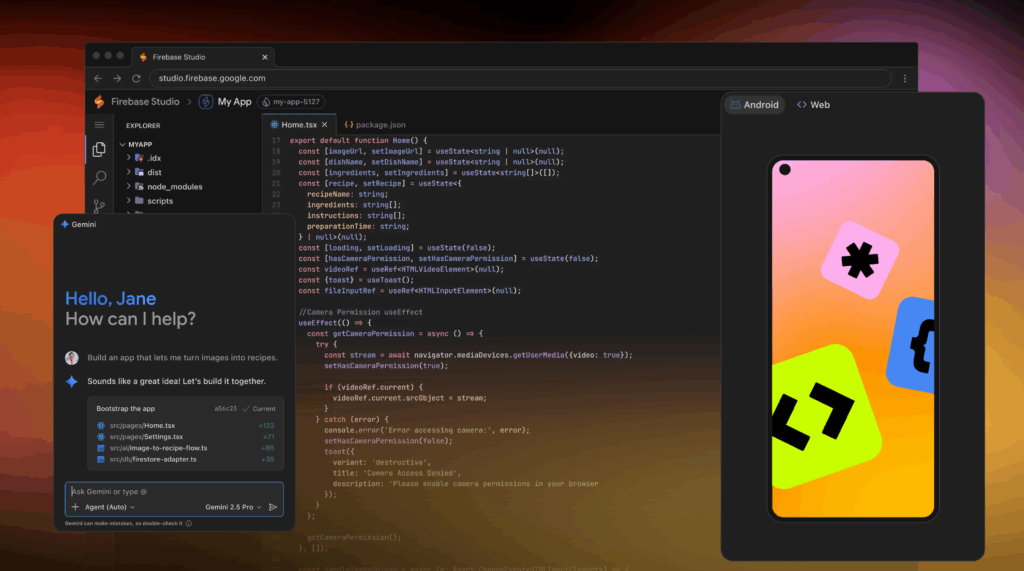Viewport: 1024px width, 571px height.
Task: Open the Explorer files icon in activity bar
Action: (x=99, y=150)
